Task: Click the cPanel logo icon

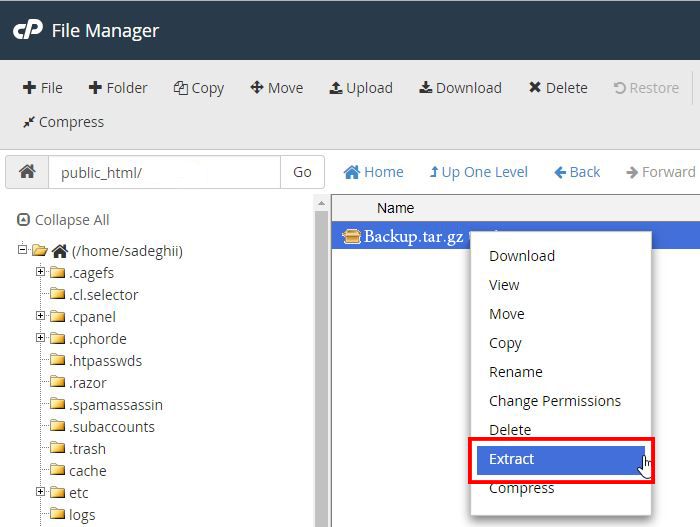Action: coord(28,29)
